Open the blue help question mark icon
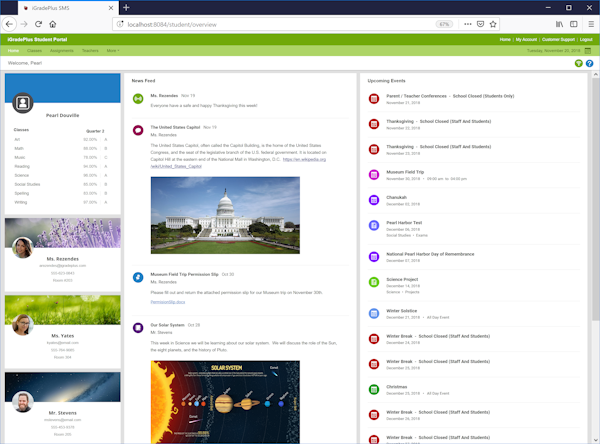The image size is (600, 444). (590, 63)
